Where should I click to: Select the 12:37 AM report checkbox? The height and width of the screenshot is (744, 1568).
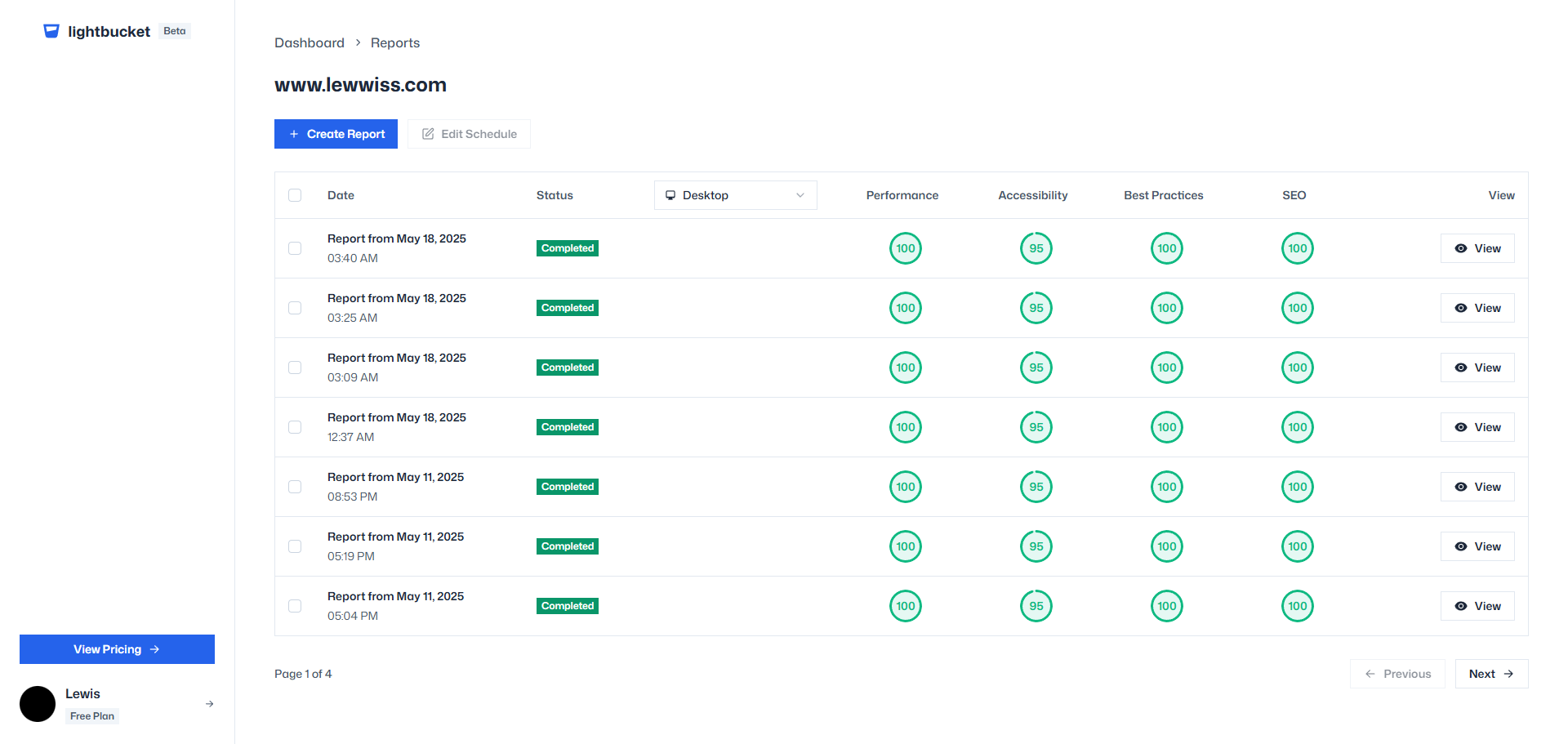click(295, 427)
